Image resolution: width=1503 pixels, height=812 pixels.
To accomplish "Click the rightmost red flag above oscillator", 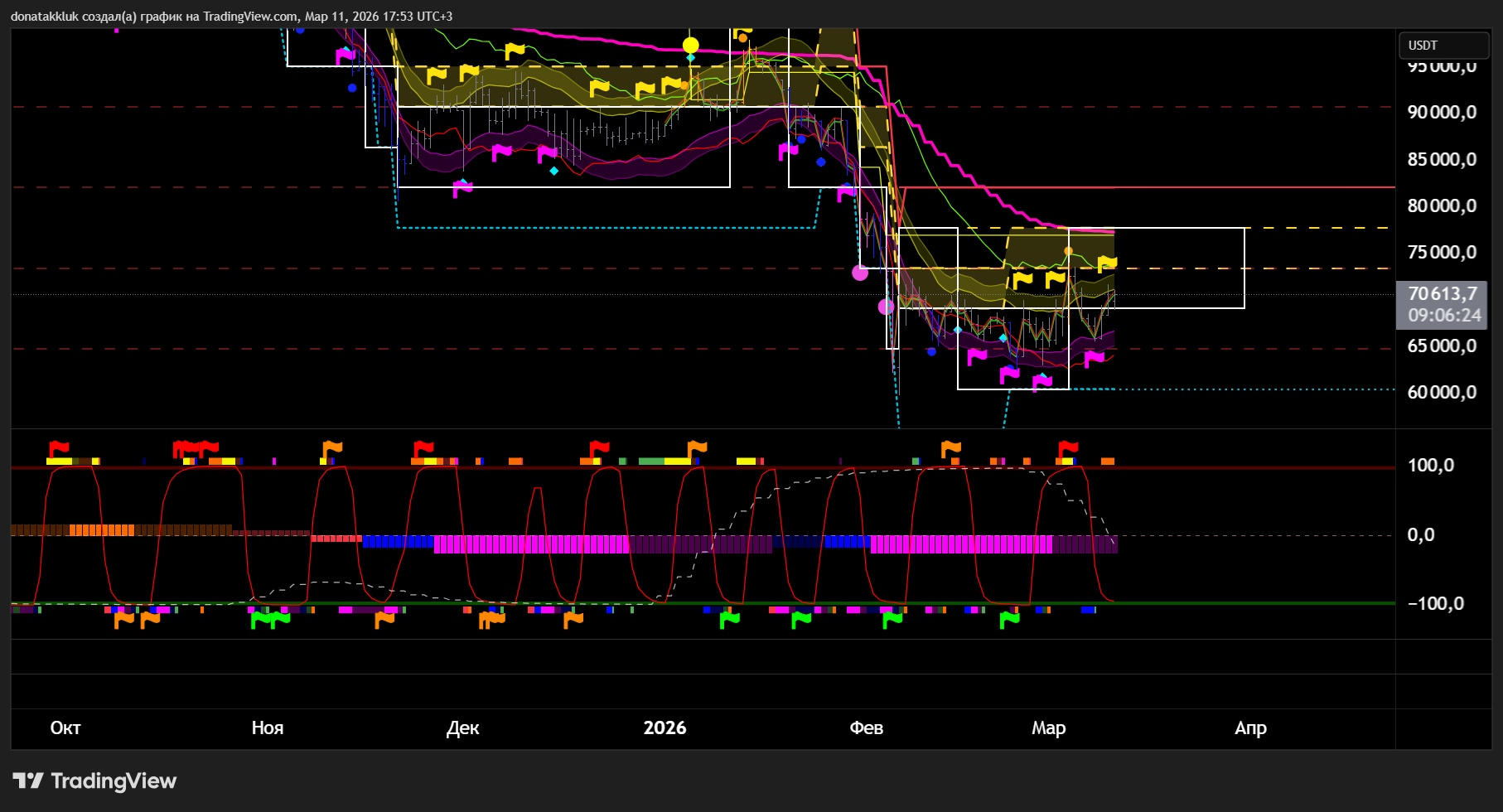I will pos(1068,448).
